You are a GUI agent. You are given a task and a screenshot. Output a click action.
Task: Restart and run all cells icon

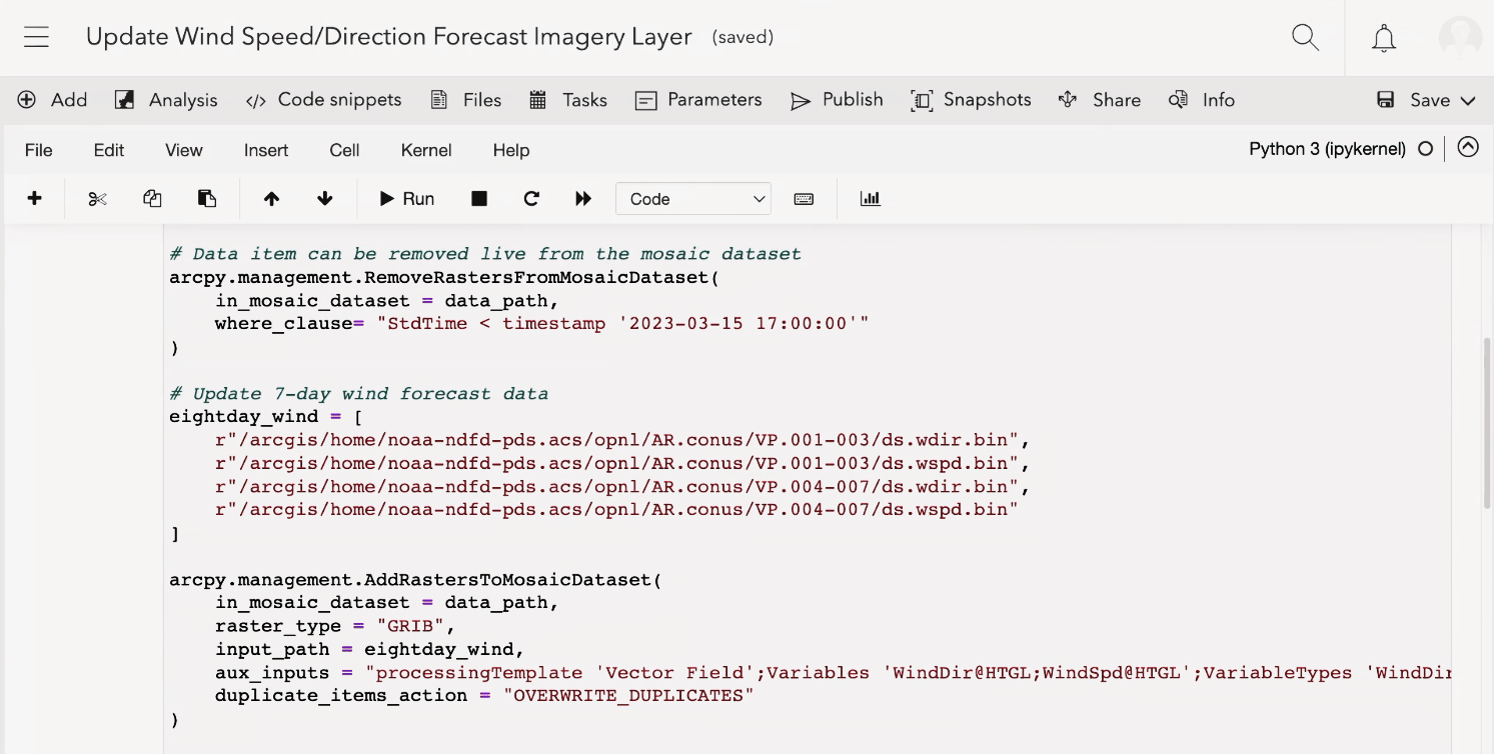coord(584,199)
